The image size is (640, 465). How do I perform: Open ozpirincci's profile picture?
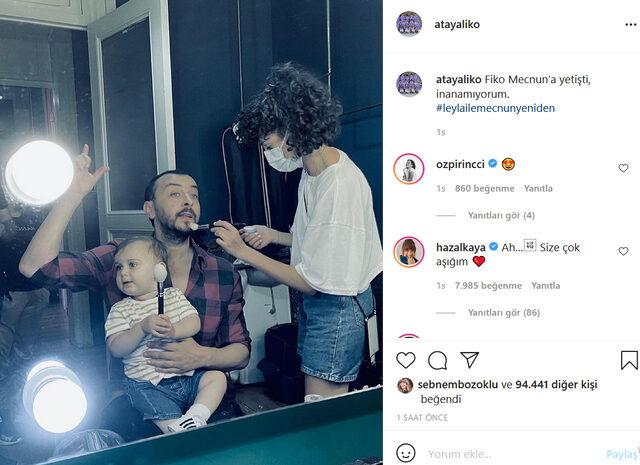pyautogui.click(x=409, y=169)
